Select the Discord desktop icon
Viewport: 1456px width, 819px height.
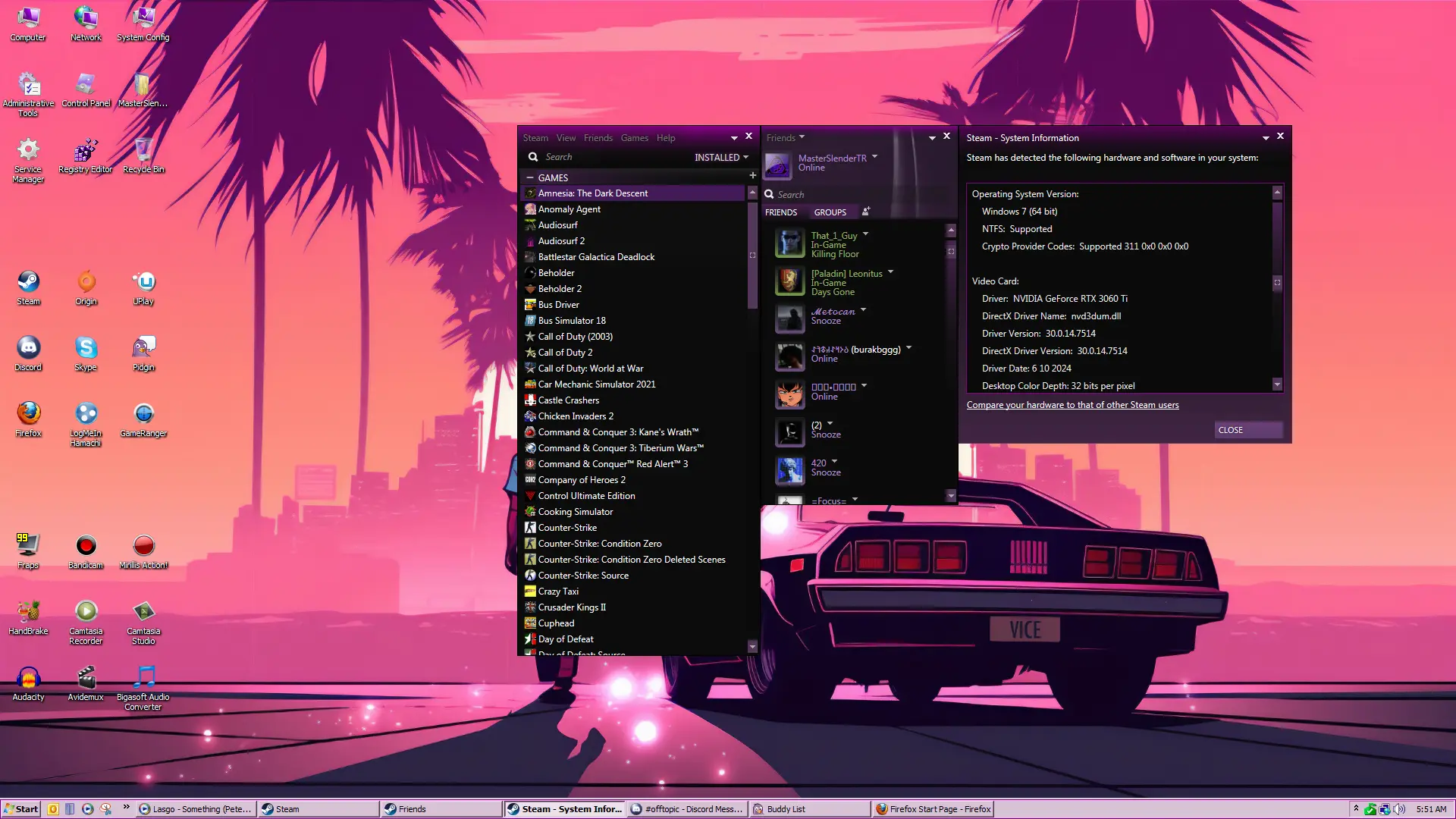coord(28,353)
